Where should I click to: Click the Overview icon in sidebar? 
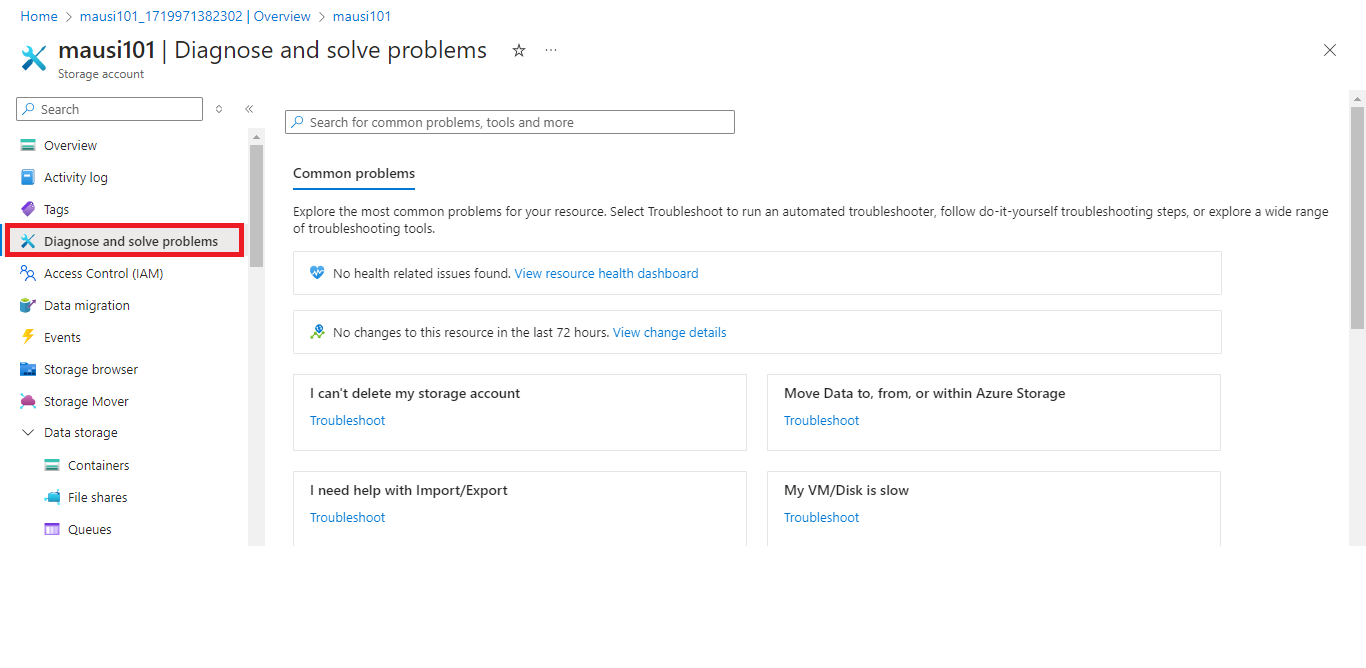[28, 145]
